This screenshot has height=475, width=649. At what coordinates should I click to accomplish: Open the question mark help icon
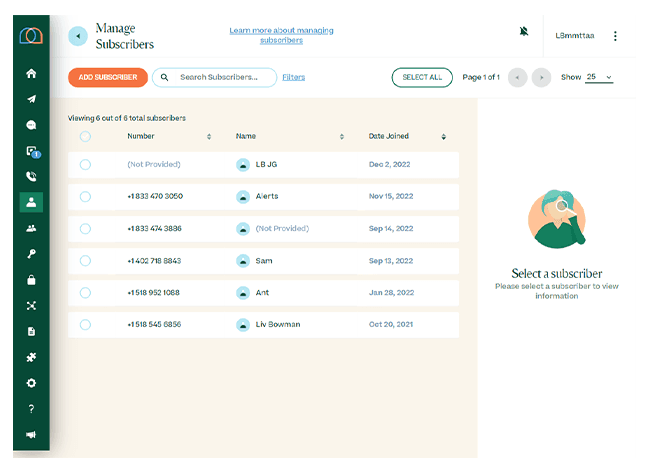click(31, 409)
